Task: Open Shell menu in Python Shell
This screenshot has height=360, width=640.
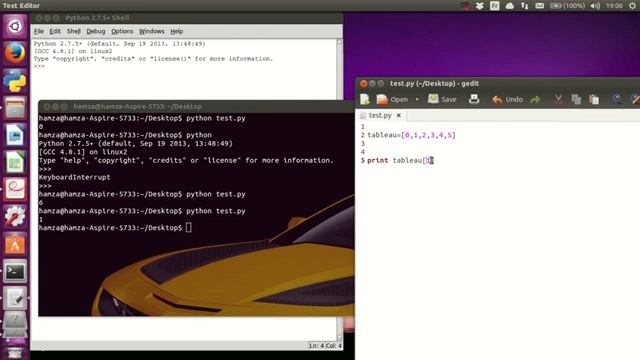Action: point(73,31)
